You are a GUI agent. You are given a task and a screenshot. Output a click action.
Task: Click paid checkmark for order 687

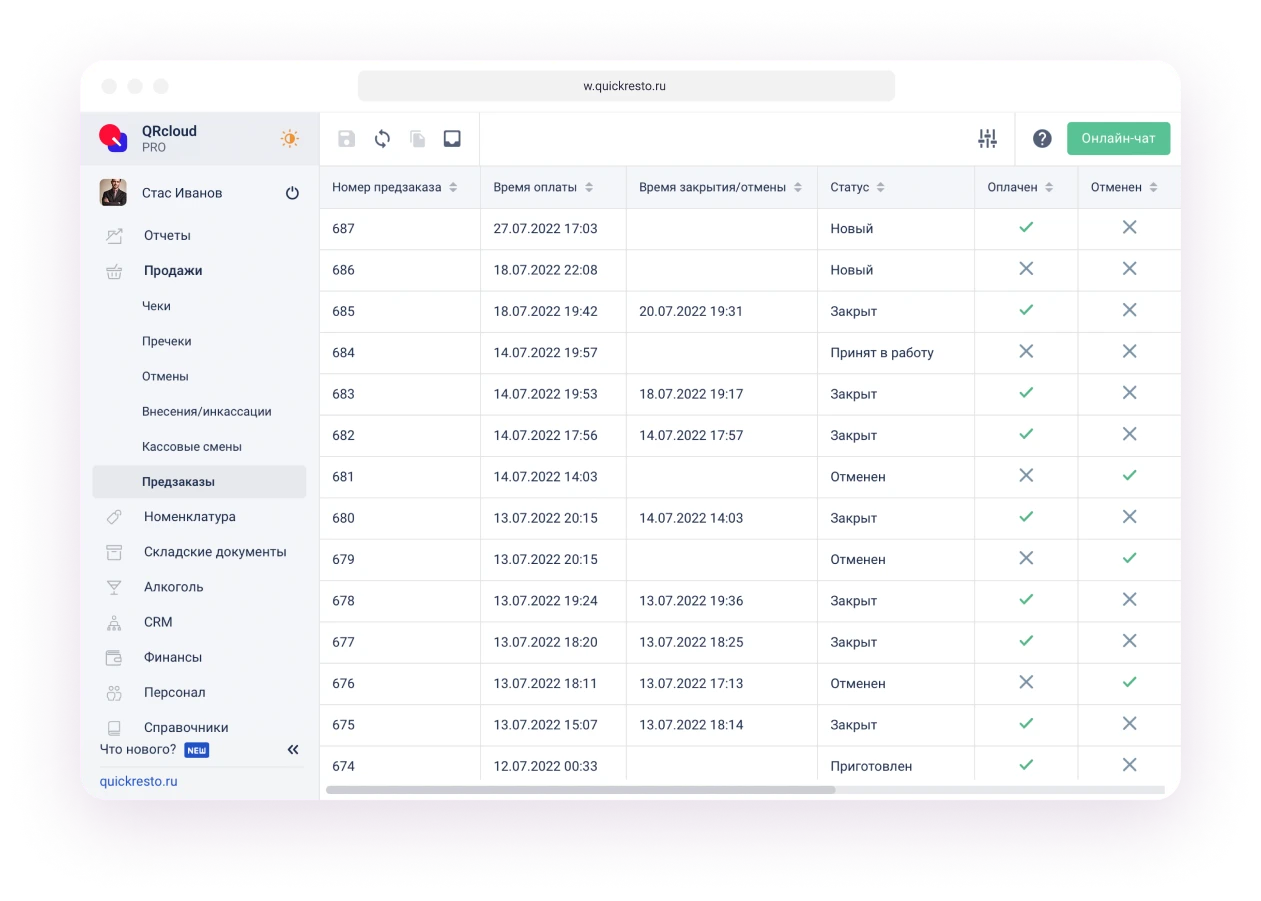[x=1025, y=228]
